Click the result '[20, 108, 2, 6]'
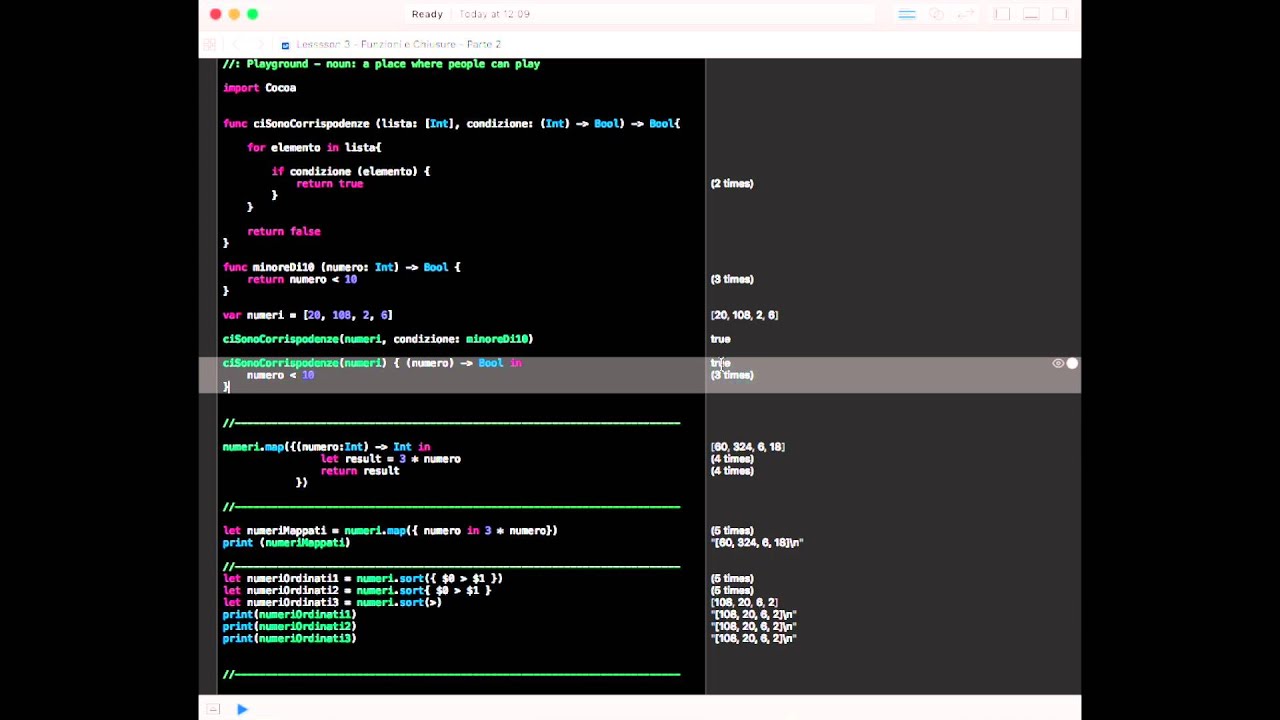Viewport: 1280px width, 720px height. pos(744,315)
